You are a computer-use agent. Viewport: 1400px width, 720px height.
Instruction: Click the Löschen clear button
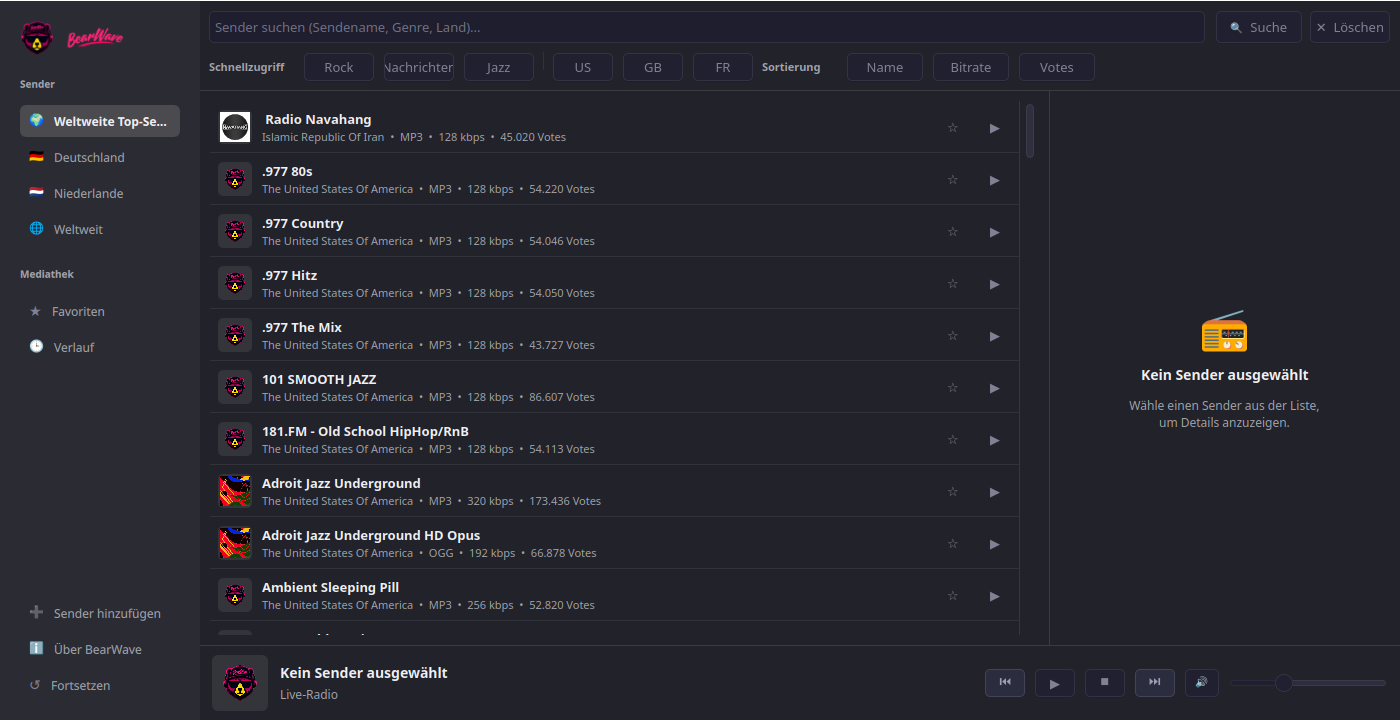pos(1349,27)
